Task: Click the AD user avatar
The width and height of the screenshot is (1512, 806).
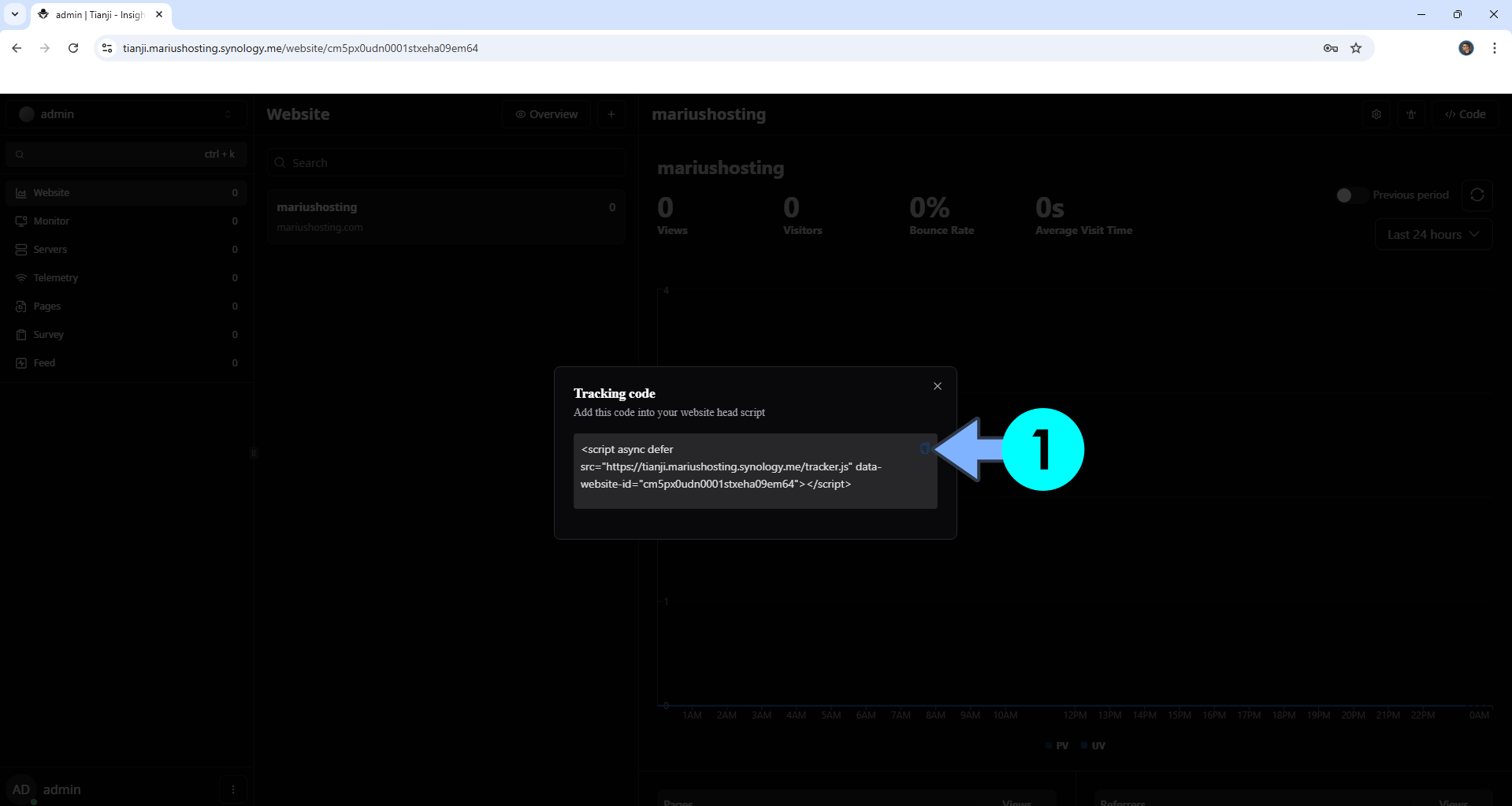Action: point(21,789)
